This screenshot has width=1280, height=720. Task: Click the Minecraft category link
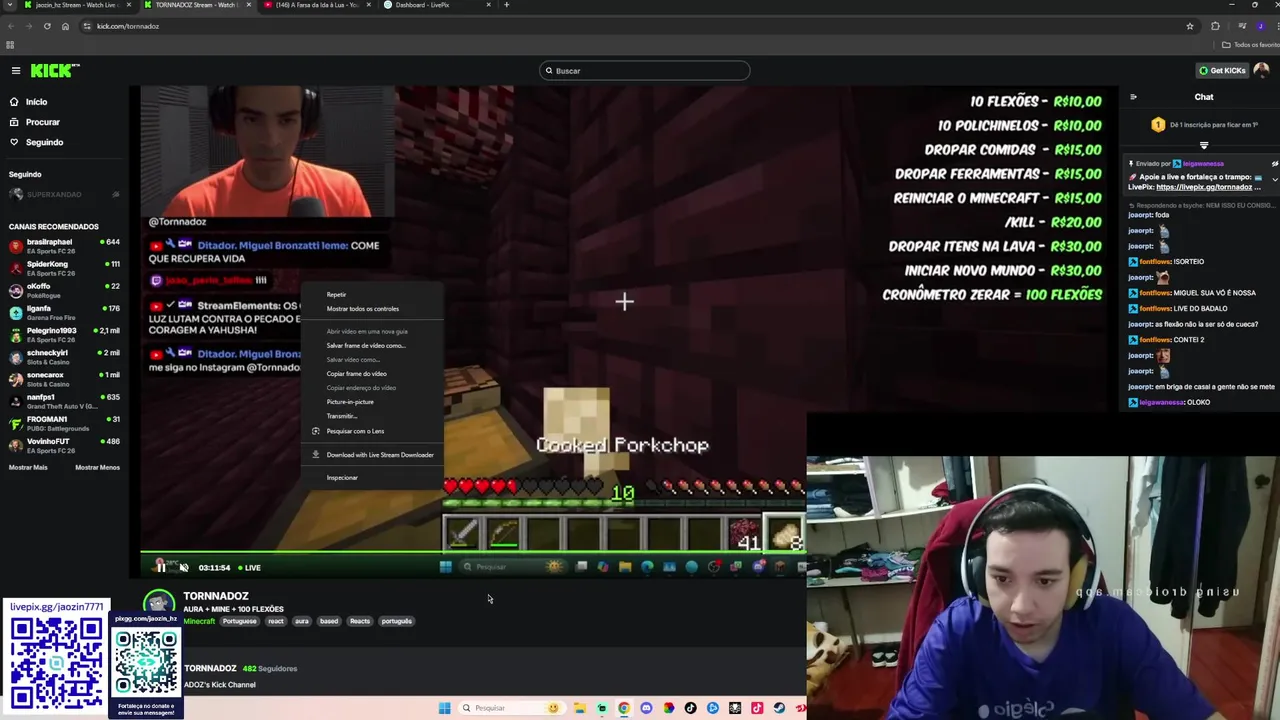(x=199, y=621)
